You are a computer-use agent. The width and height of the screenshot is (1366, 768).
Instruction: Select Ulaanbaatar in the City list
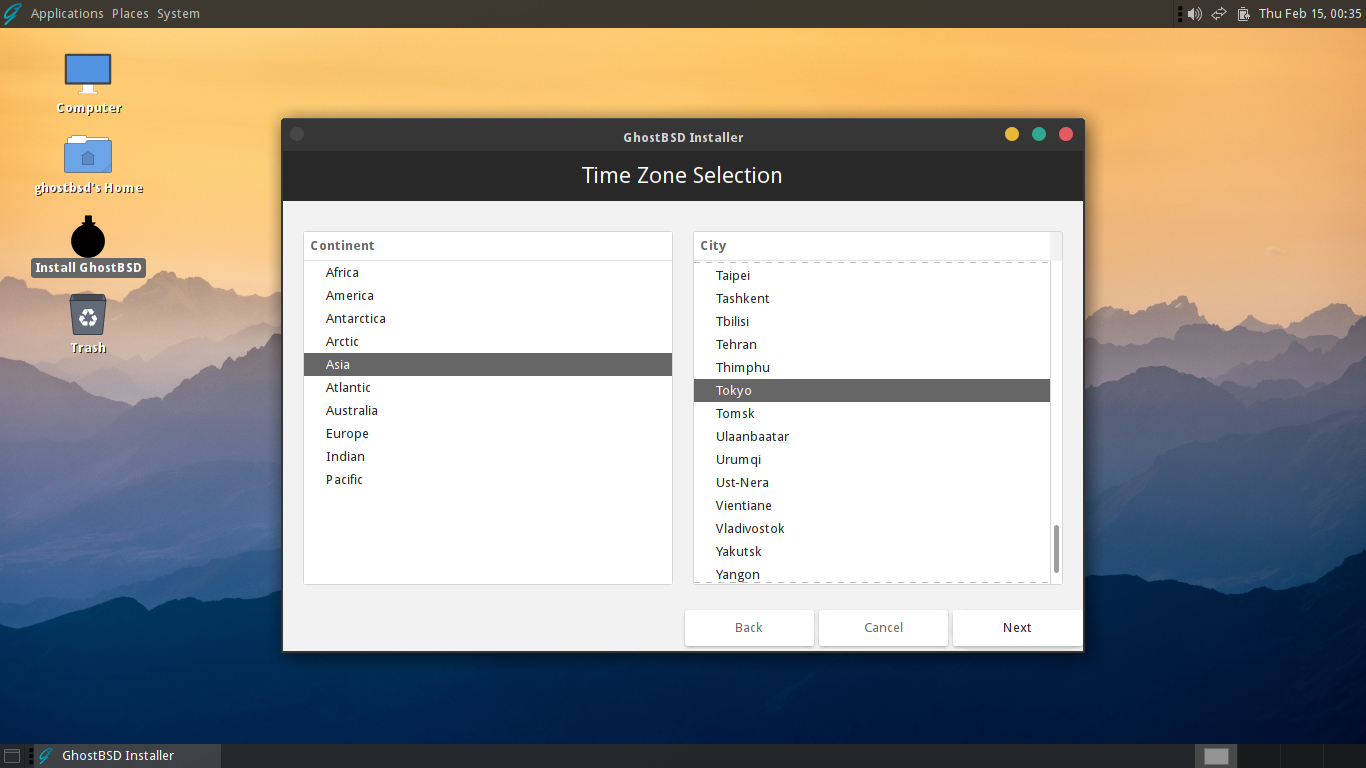click(872, 437)
